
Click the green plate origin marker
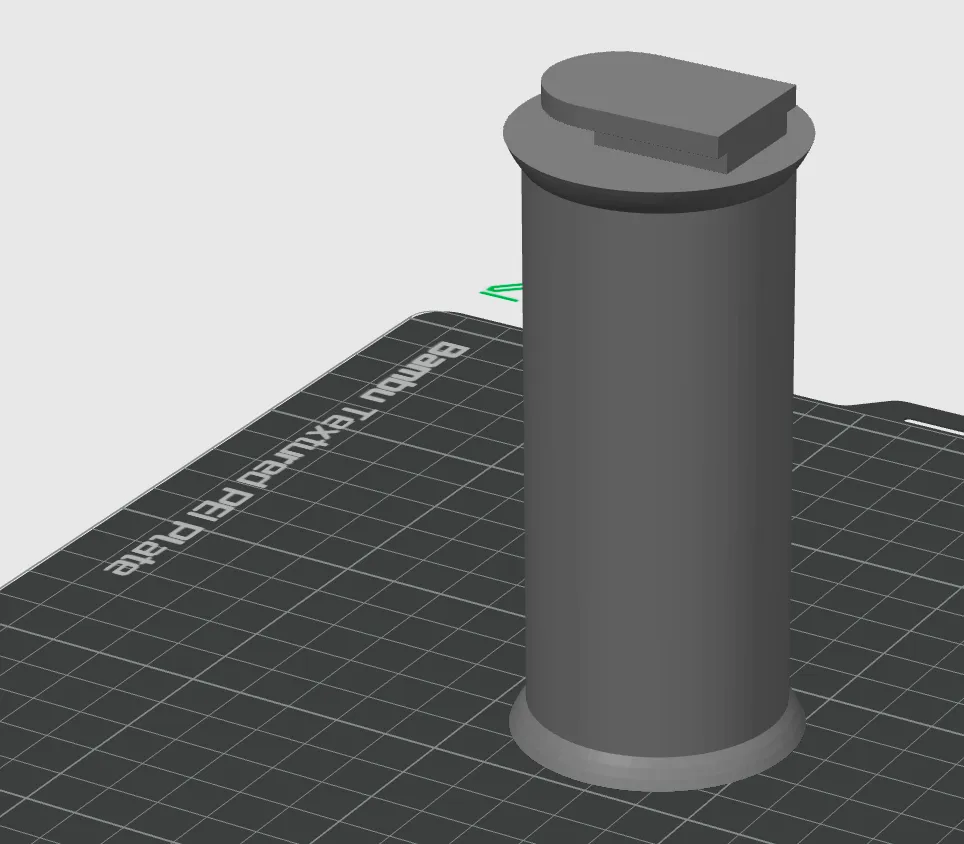pyautogui.click(x=502, y=290)
